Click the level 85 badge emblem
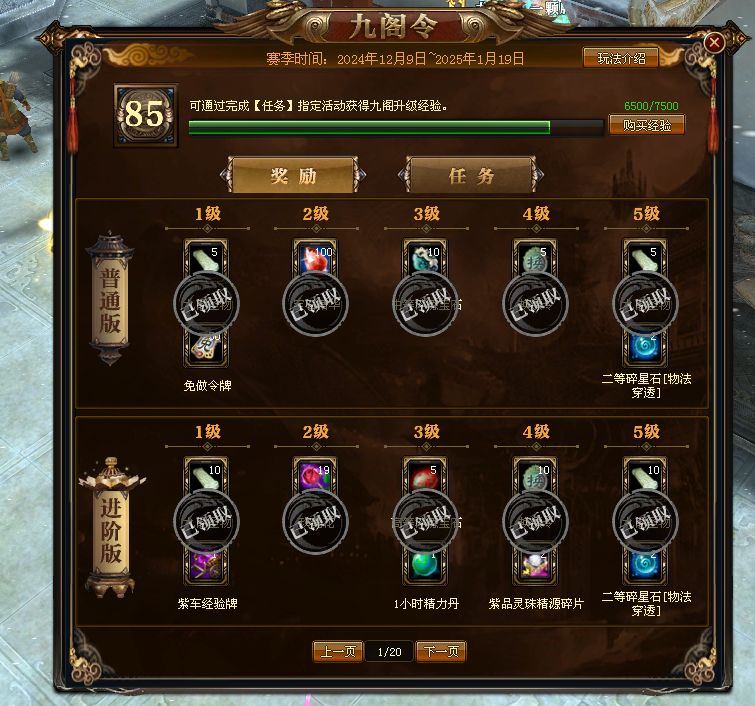 click(145, 115)
